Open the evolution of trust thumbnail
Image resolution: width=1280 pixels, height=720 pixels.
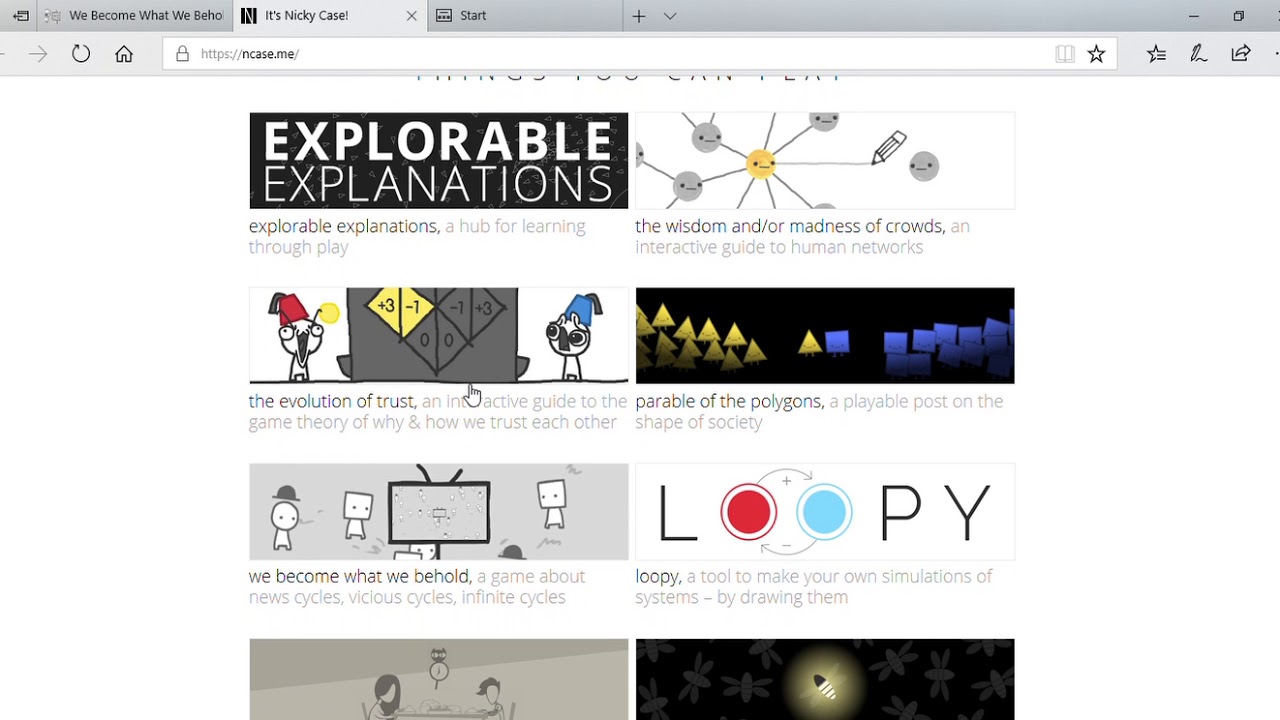[439, 335]
